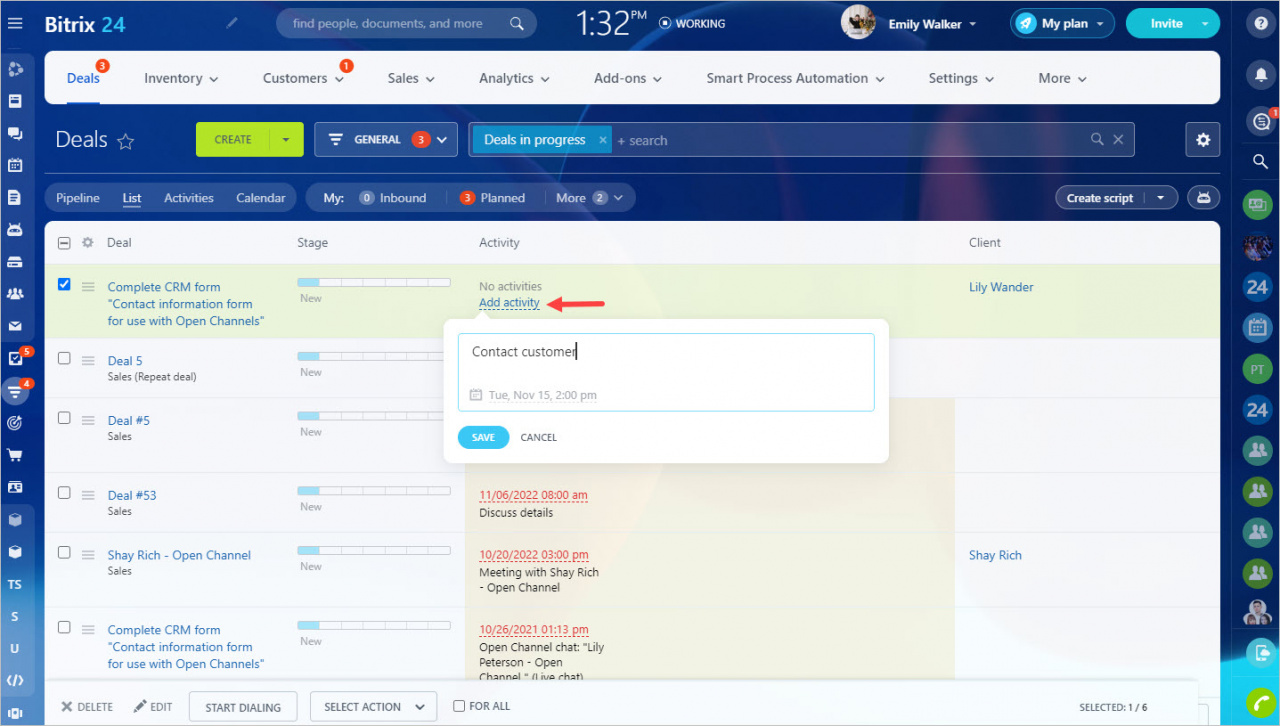Expand the Invite button dropdown arrow

point(1206,24)
